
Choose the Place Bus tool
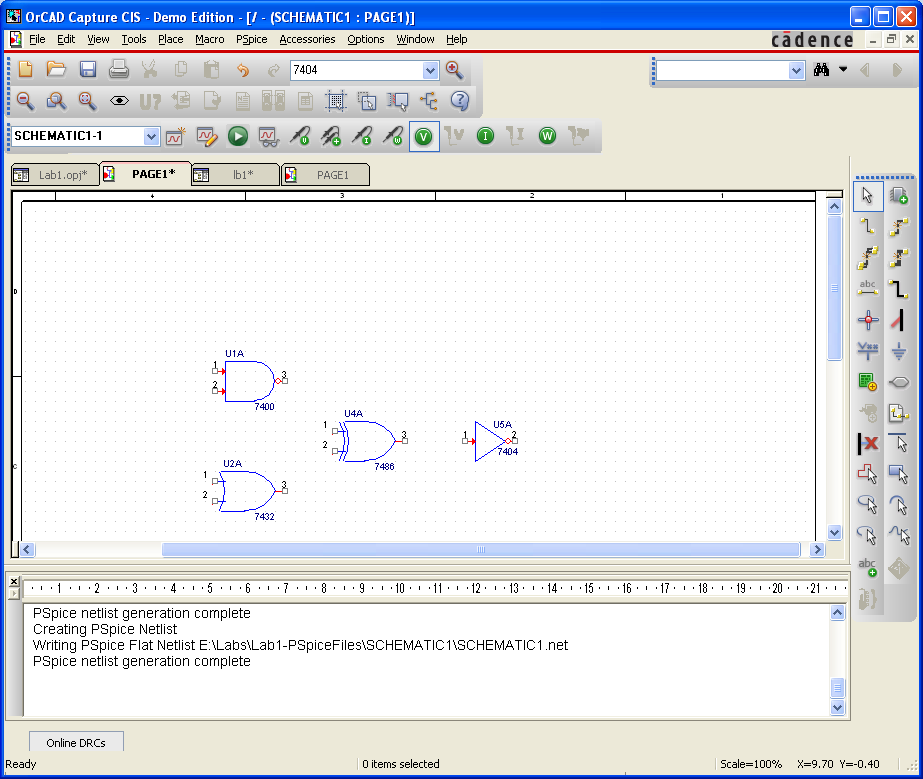(x=899, y=289)
